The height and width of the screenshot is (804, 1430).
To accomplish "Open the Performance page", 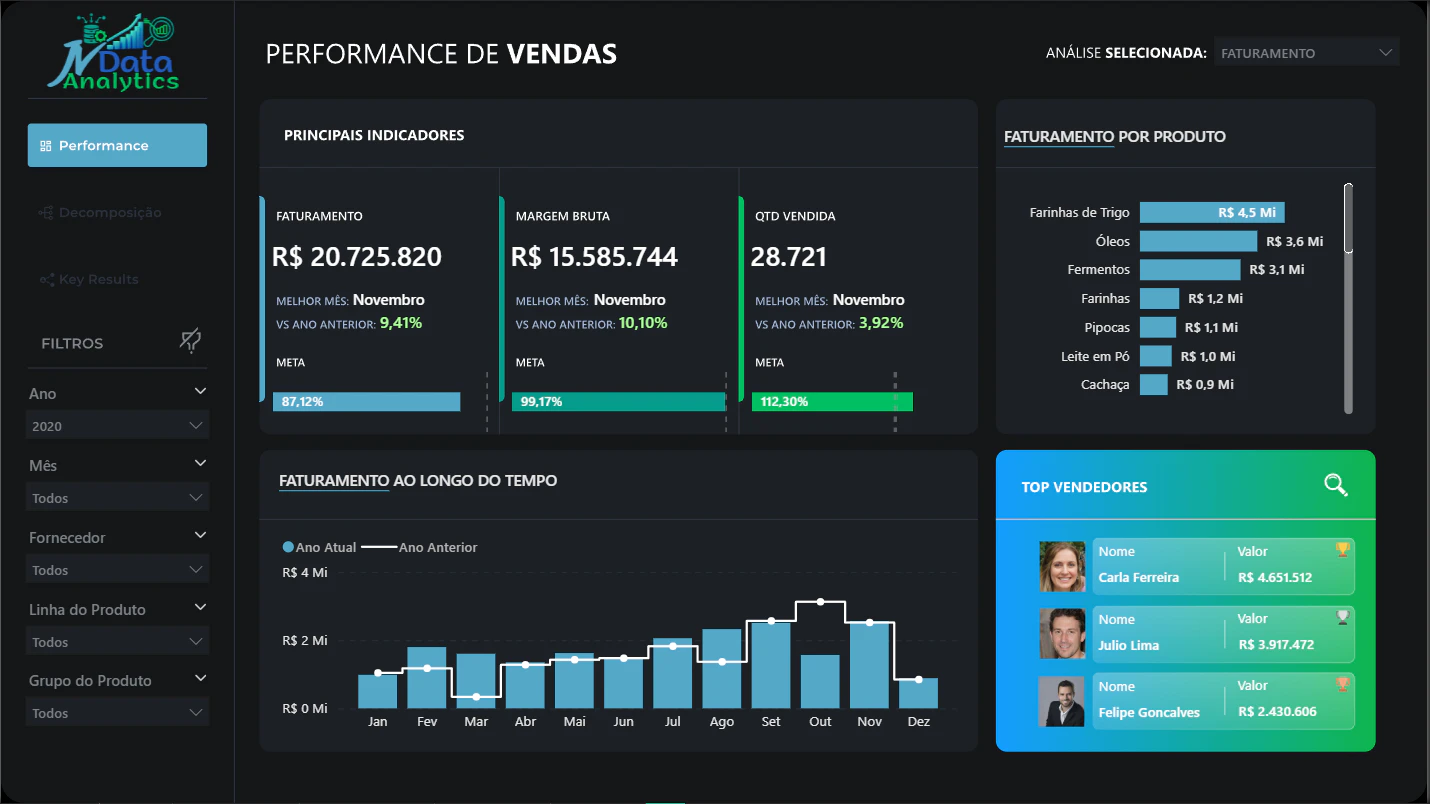I will [117, 145].
